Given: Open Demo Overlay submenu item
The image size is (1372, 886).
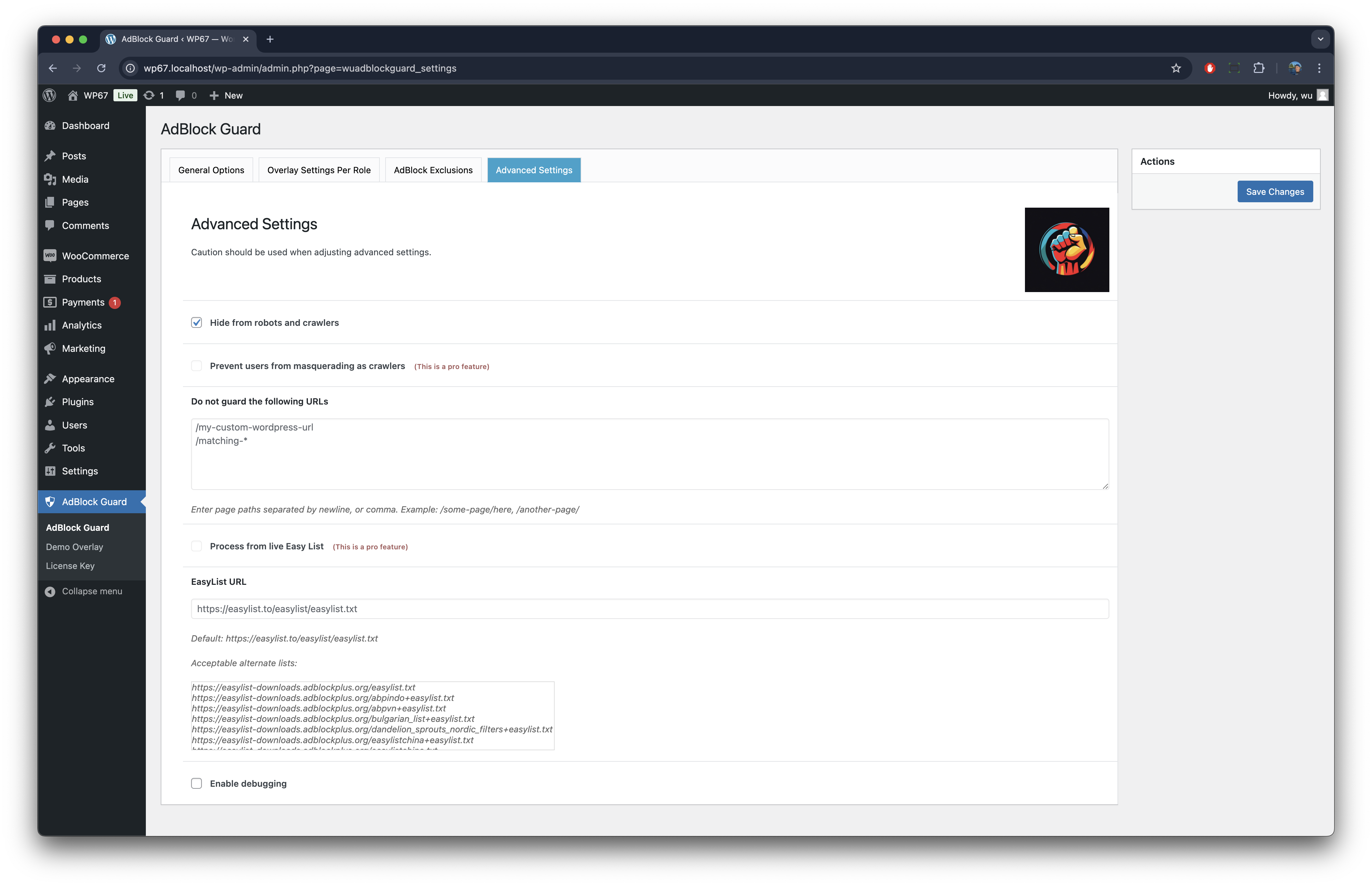Looking at the screenshot, I should (x=74, y=547).
